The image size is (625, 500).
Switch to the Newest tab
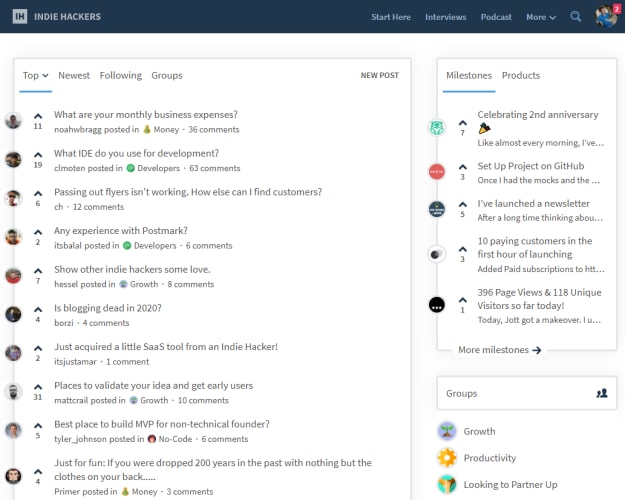pyautogui.click(x=74, y=75)
